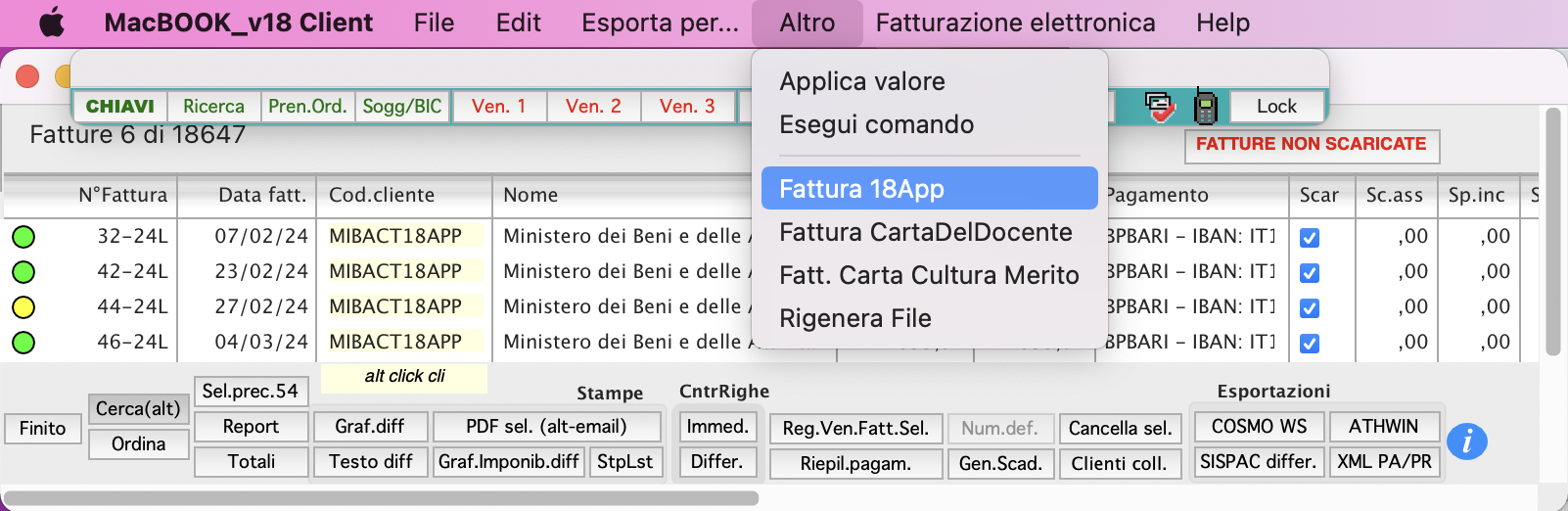Click the Reg.Ven.Fatt.Sel. button

coord(855,428)
